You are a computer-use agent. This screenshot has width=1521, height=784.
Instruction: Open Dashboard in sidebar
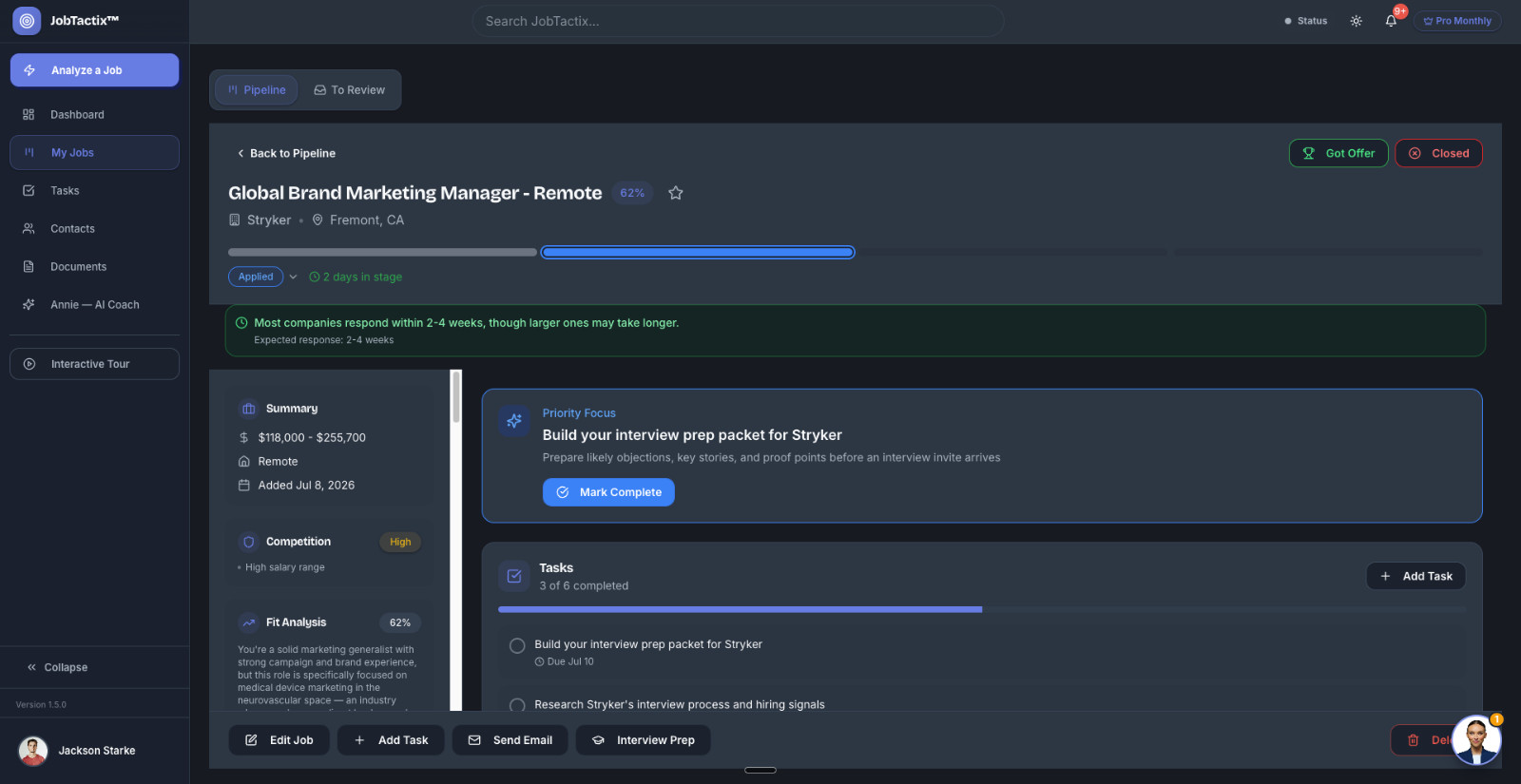pos(94,115)
